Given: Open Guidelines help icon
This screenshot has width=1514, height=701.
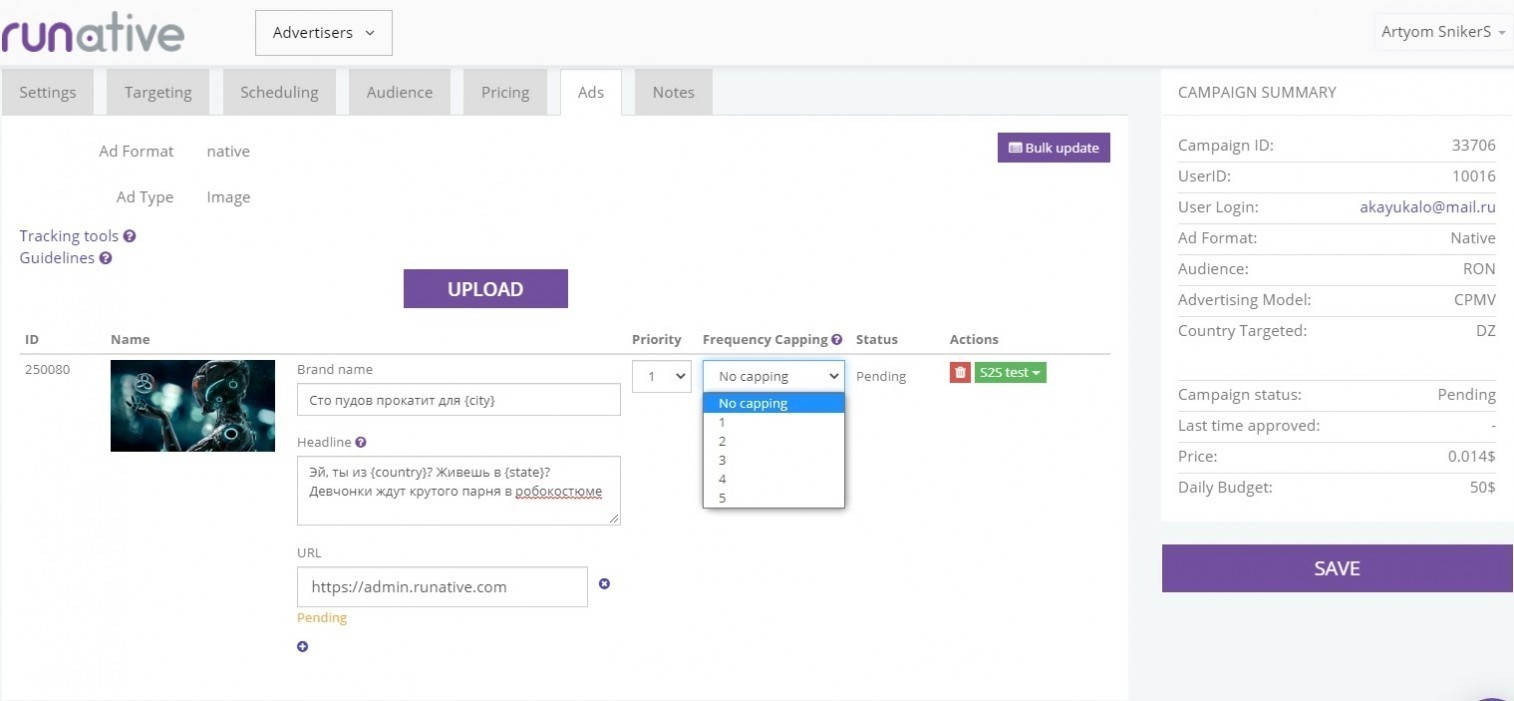Looking at the screenshot, I should [106, 258].
